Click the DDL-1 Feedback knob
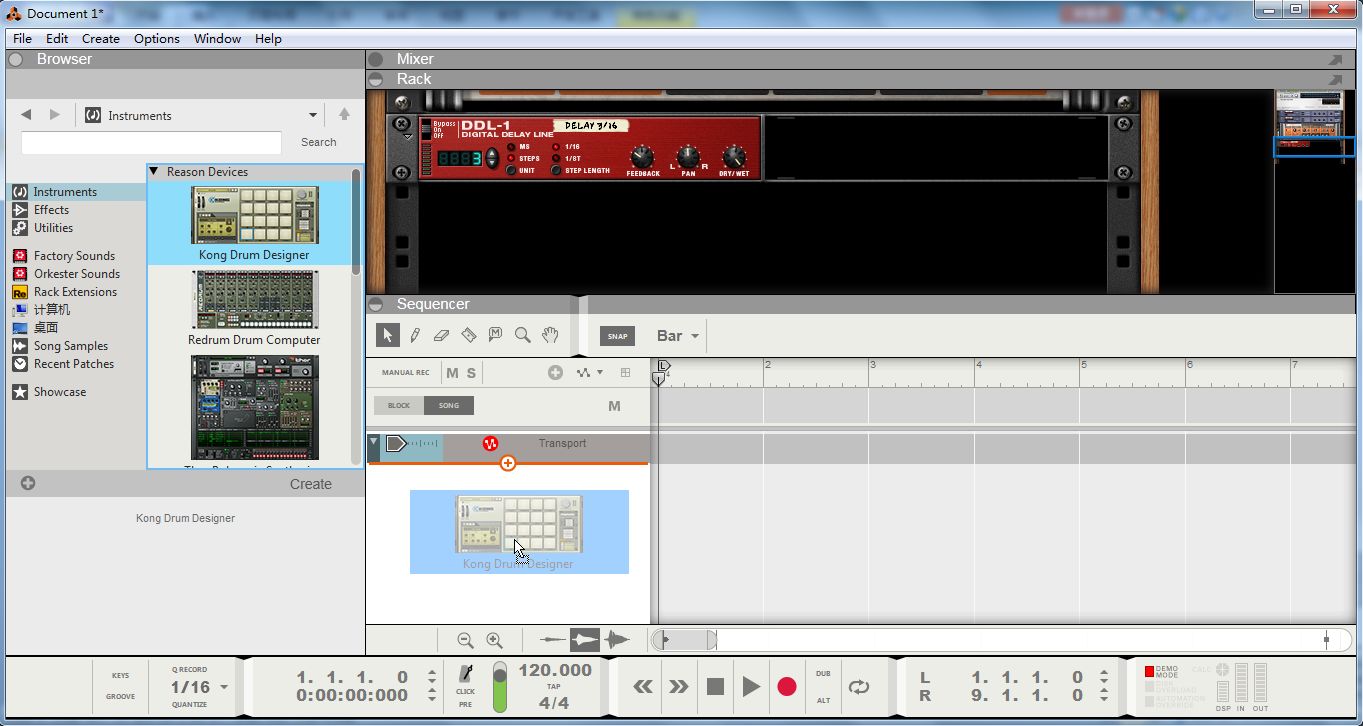Screen dimensions: 1363x726 click(x=641, y=156)
